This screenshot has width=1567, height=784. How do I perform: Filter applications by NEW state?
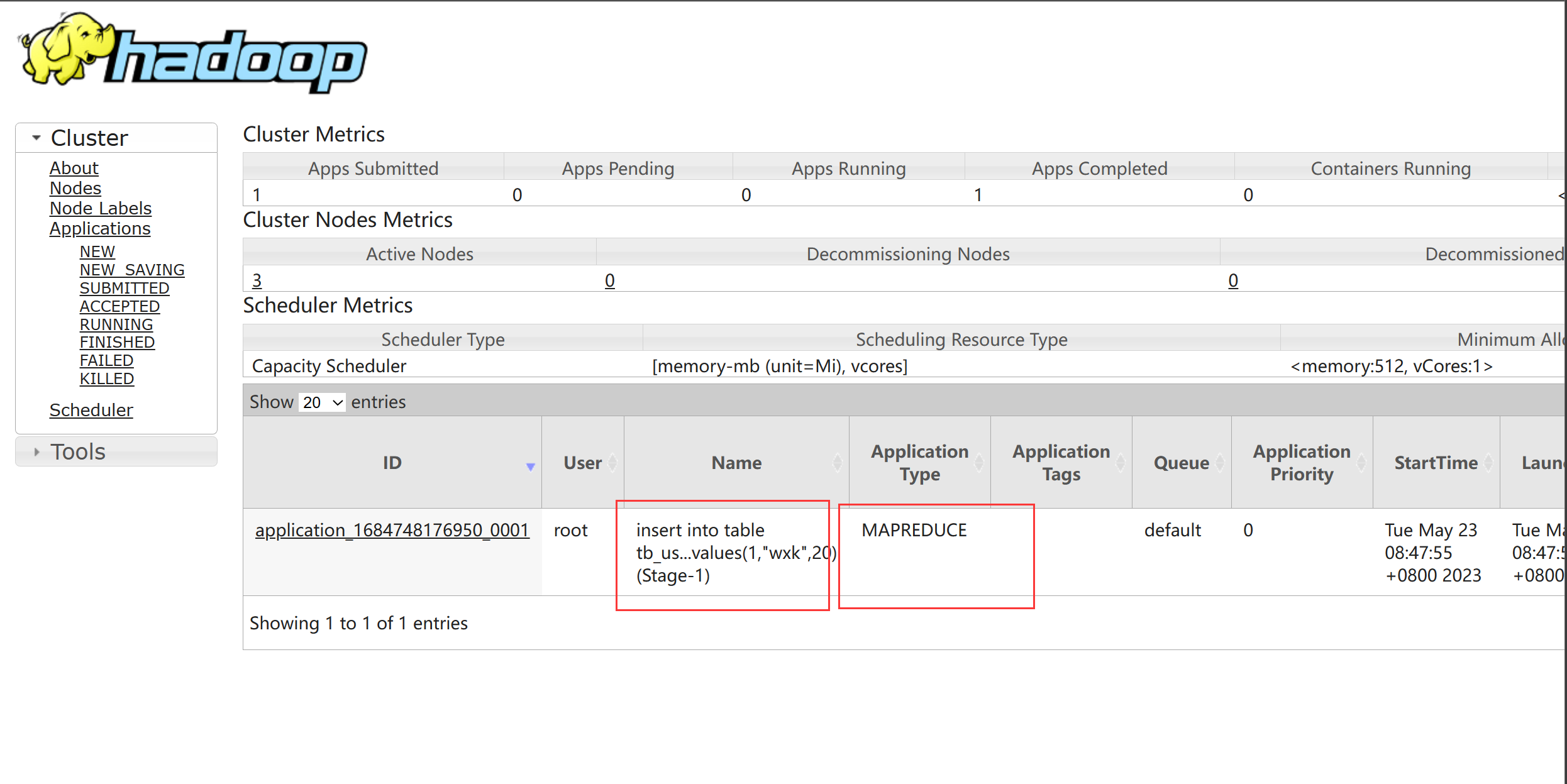(x=95, y=250)
